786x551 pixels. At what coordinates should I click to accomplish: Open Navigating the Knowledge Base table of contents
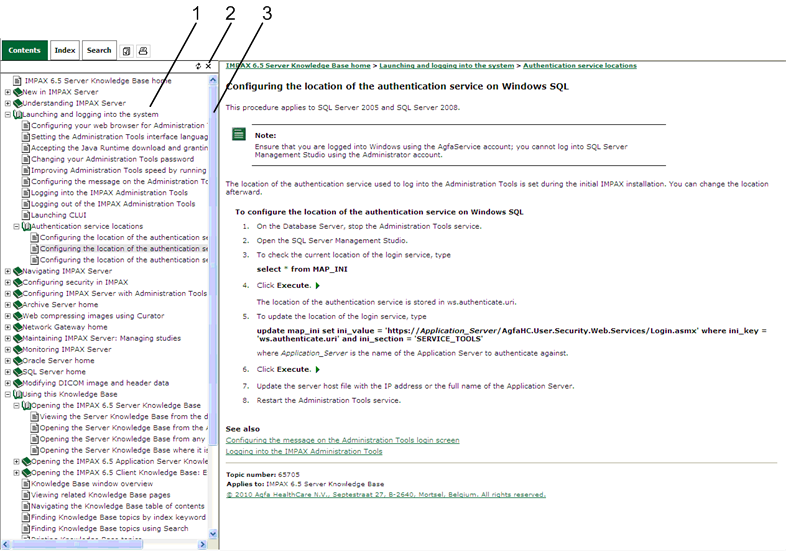click(x=118, y=506)
